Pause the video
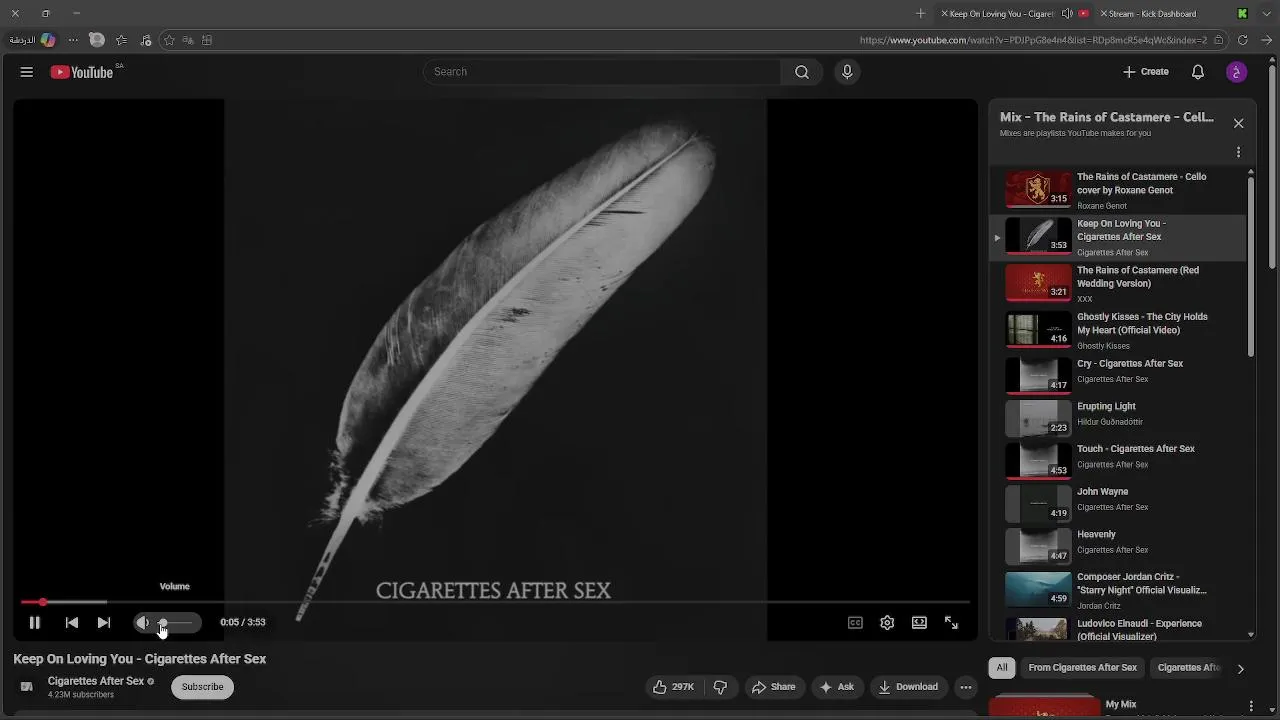Viewport: 1280px width, 720px height. pyautogui.click(x=34, y=622)
